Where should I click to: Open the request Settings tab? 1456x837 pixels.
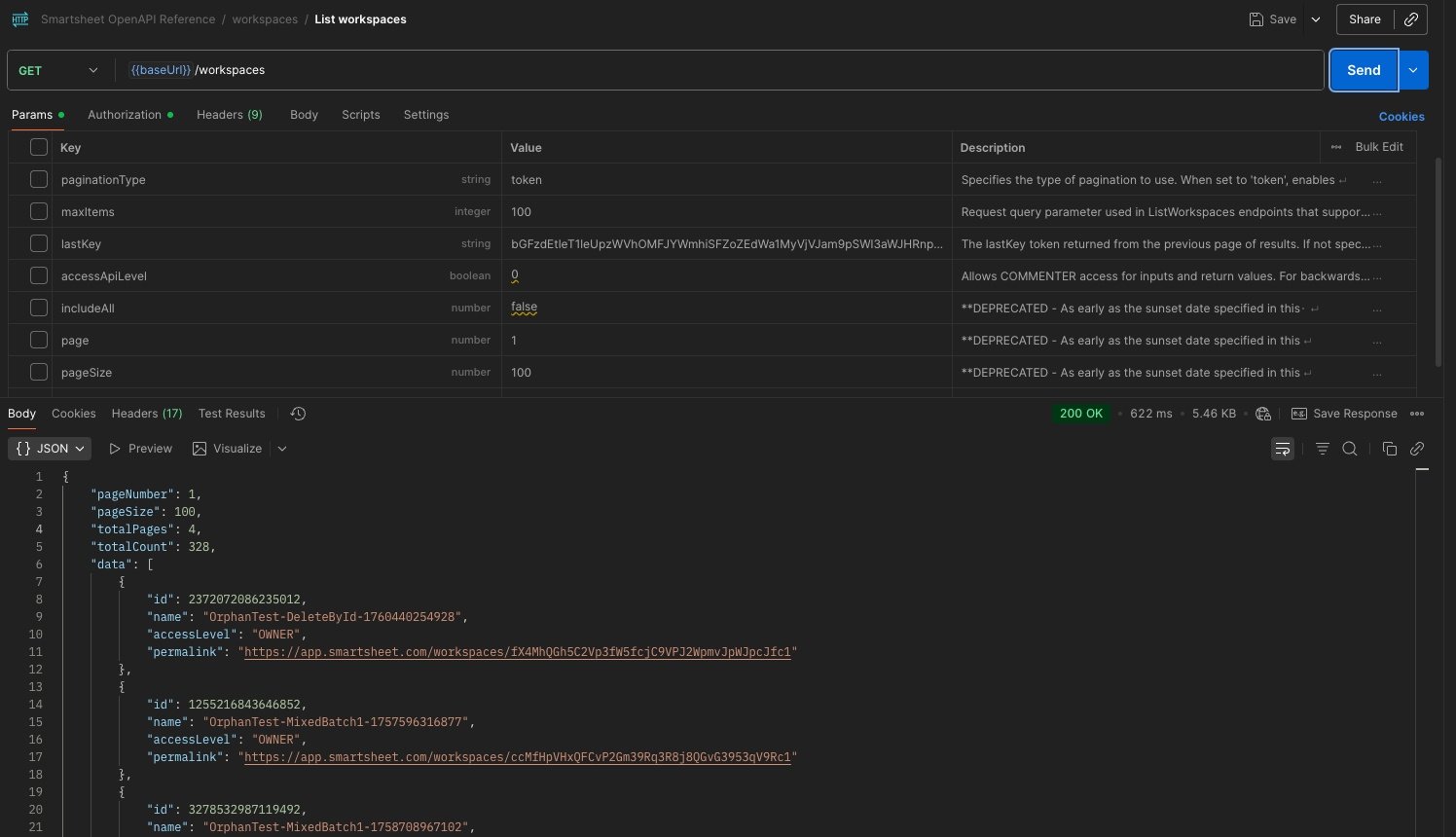point(426,115)
